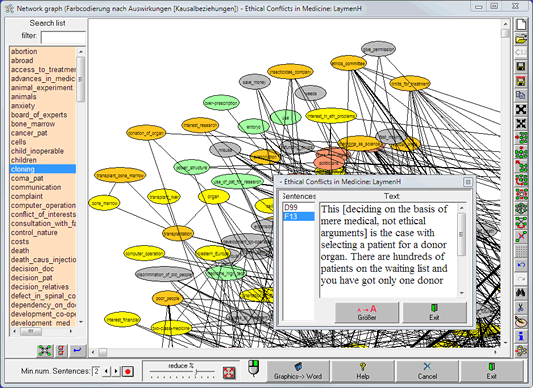Click the reduce % slider handle
Screen dimensions: 533x388
tap(196, 372)
